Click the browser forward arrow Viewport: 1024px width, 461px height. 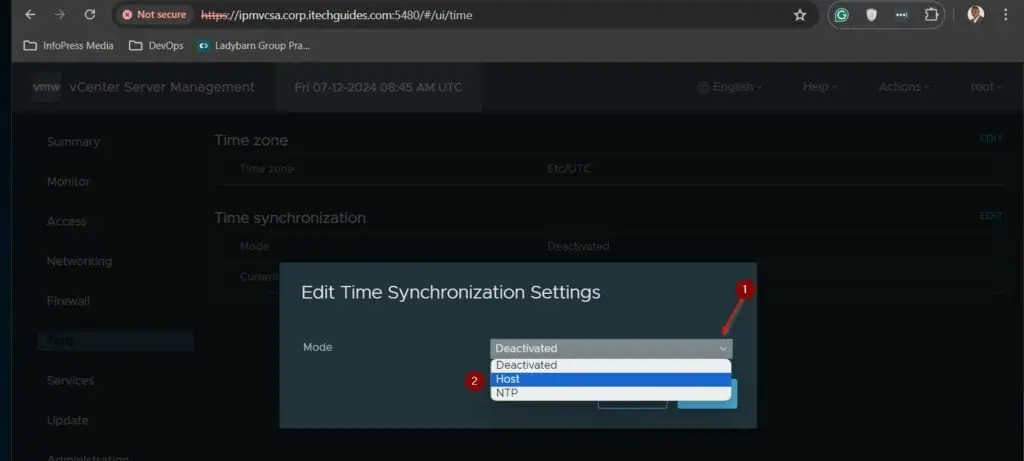click(x=60, y=14)
